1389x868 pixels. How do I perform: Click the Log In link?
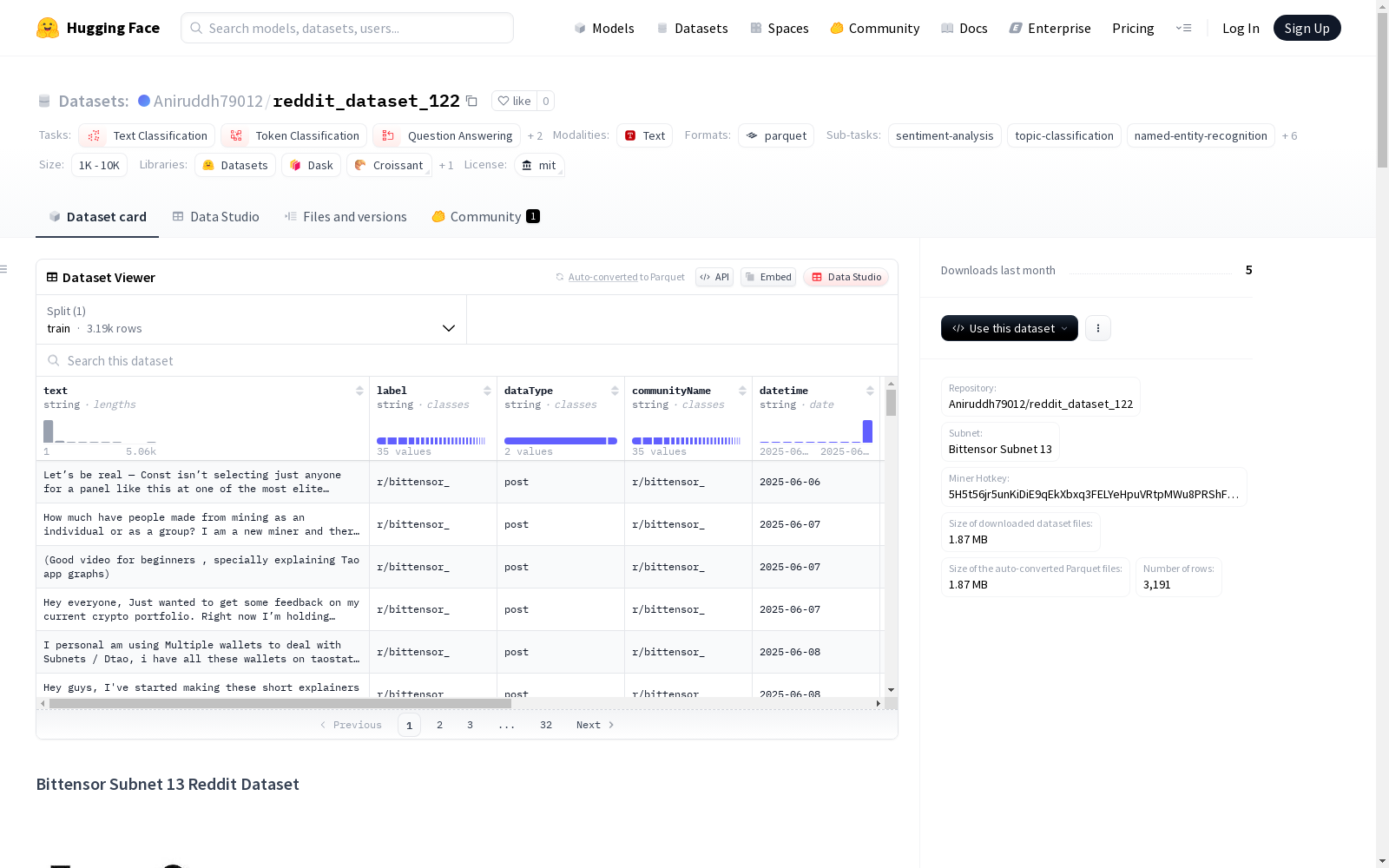pos(1241,28)
